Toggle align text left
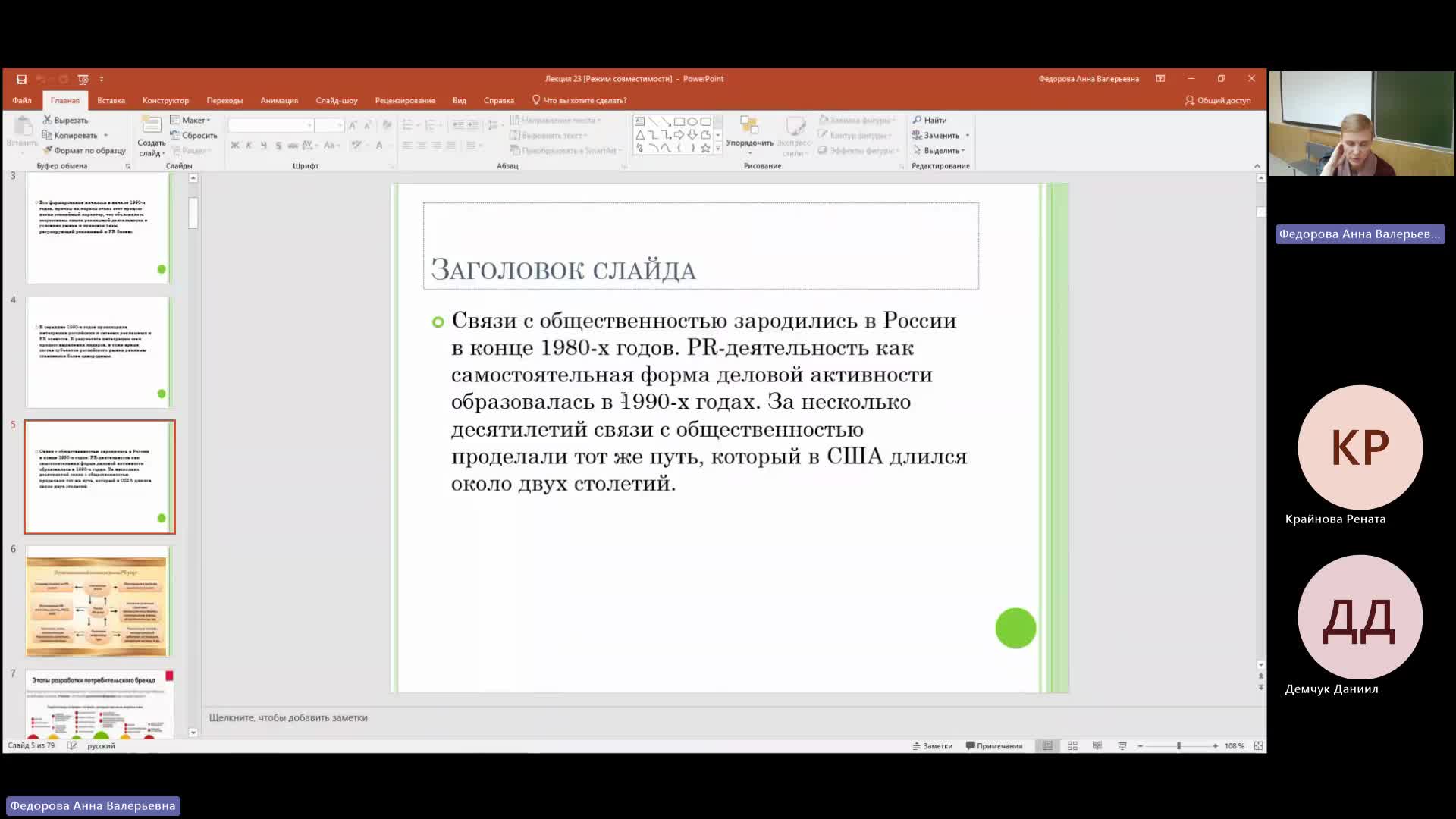The height and width of the screenshot is (819, 1456). (407, 145)
